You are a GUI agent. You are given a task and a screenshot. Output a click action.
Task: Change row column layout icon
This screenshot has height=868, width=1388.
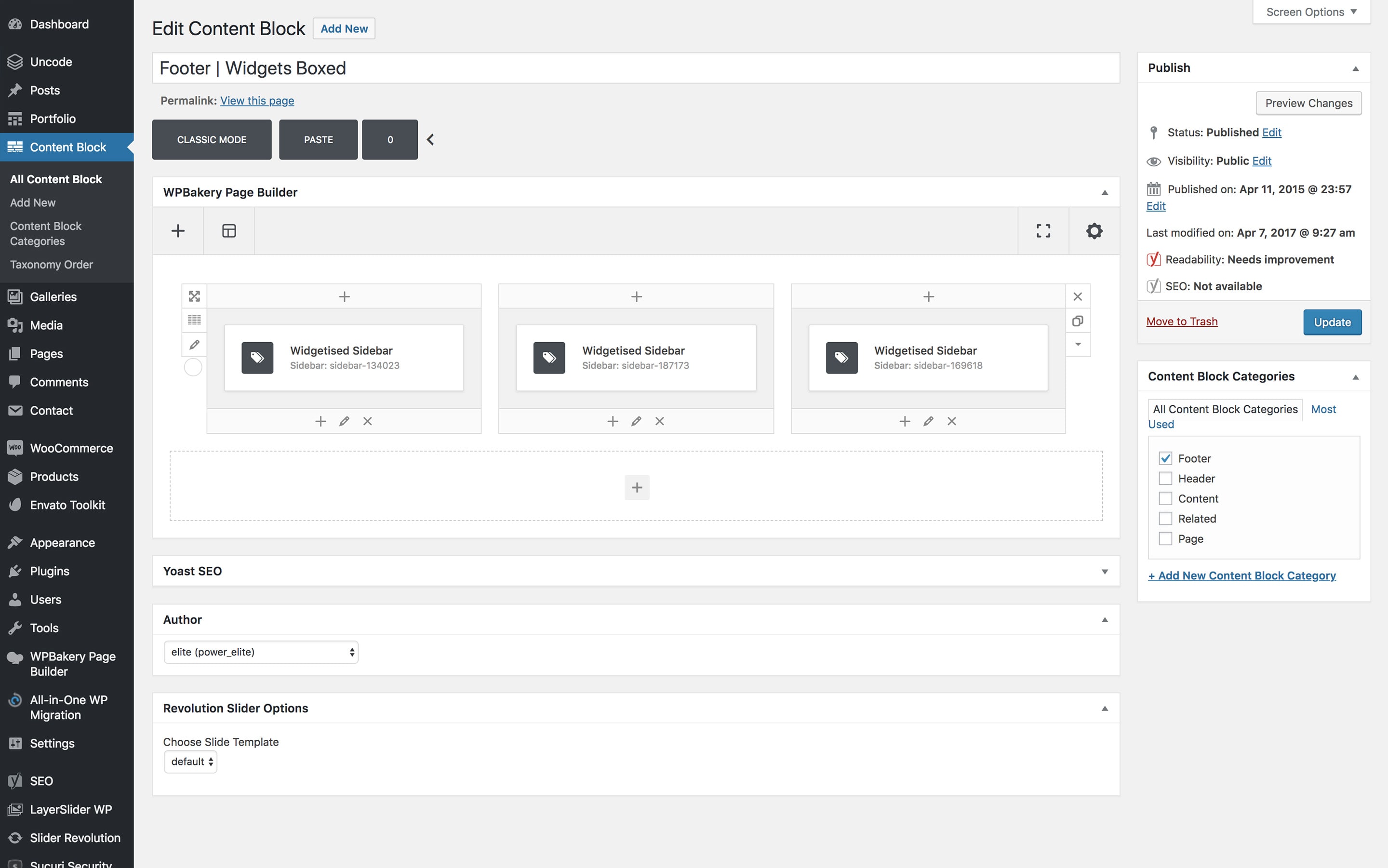coord(194,320)
